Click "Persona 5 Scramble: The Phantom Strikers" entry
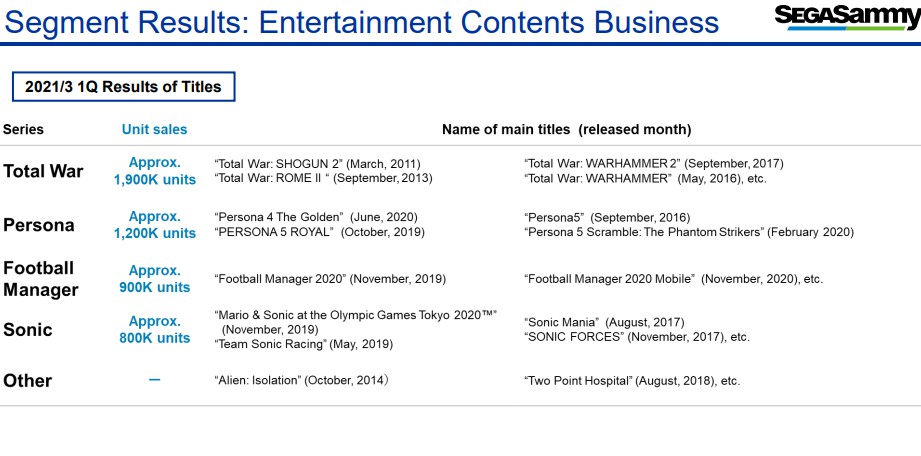 tap(689, 232)
